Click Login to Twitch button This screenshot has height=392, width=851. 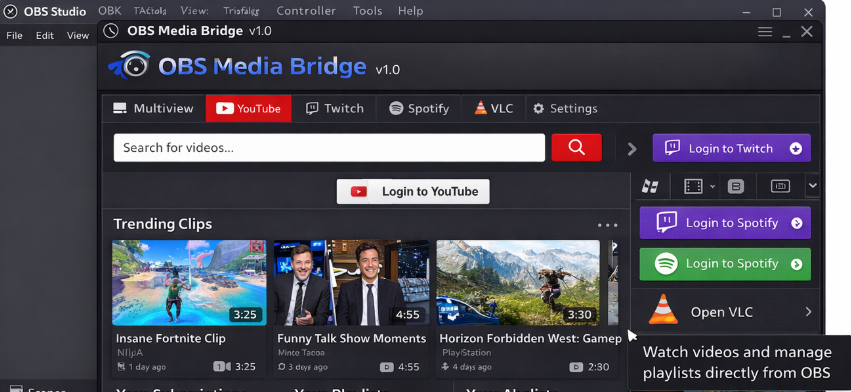732,148
